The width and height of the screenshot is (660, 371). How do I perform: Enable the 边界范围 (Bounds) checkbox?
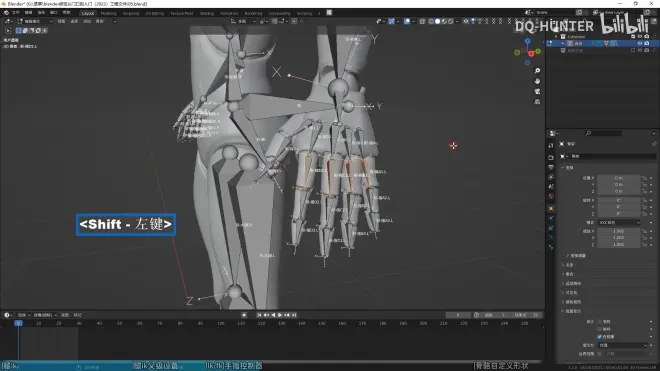[x=599, y=354]
